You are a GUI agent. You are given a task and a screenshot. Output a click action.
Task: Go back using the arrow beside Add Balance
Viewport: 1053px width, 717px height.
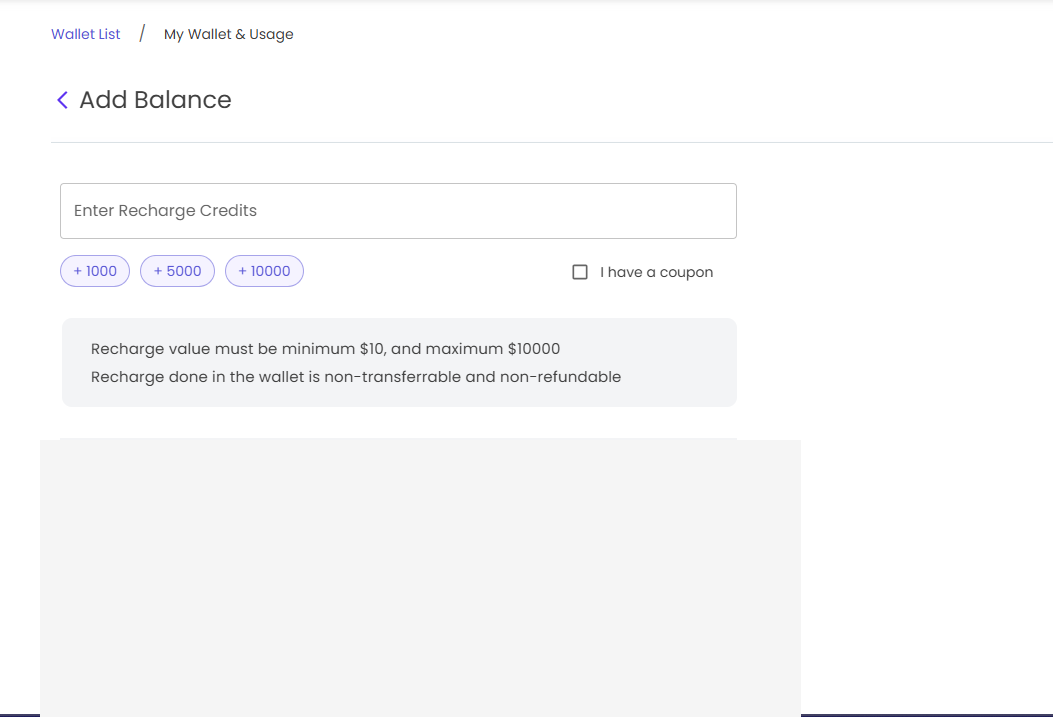(62, 100)
